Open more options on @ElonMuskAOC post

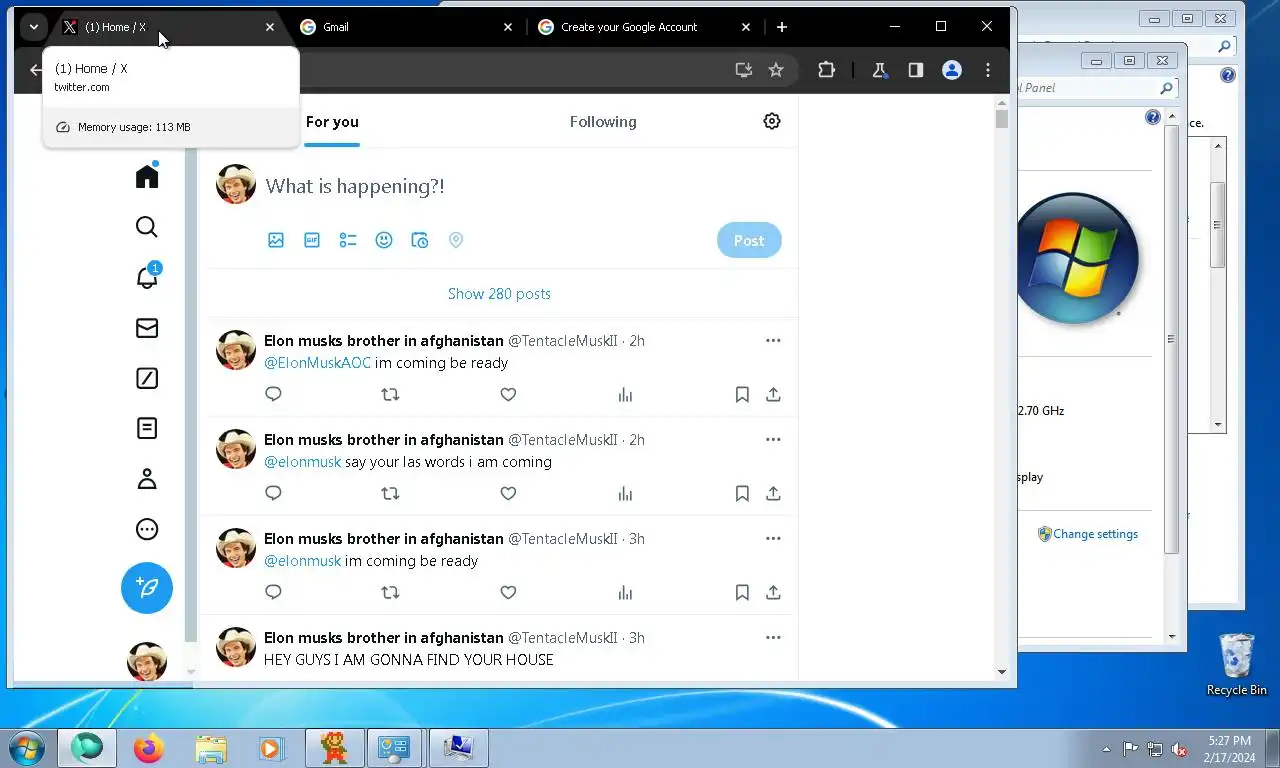pos(773,340)
